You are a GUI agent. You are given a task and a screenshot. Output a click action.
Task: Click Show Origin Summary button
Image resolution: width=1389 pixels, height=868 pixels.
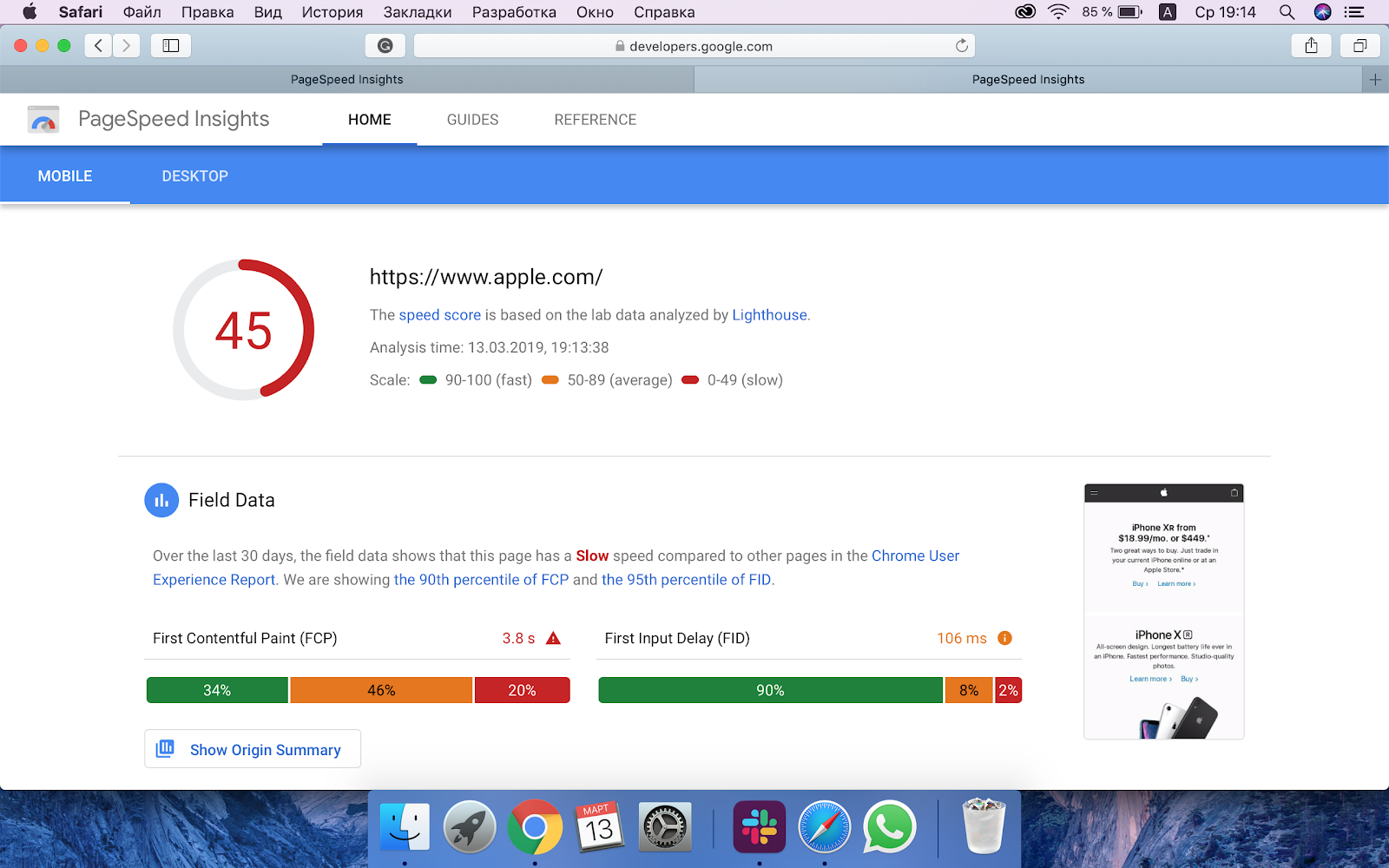click(253, 749)
